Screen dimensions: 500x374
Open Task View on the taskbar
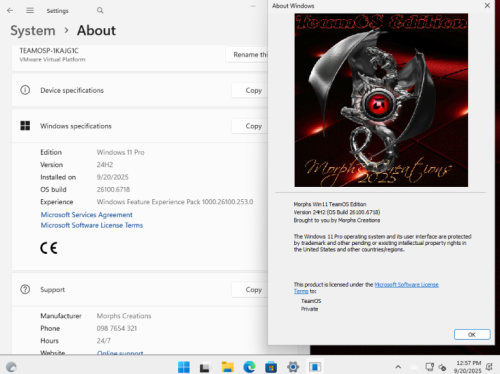205,367
